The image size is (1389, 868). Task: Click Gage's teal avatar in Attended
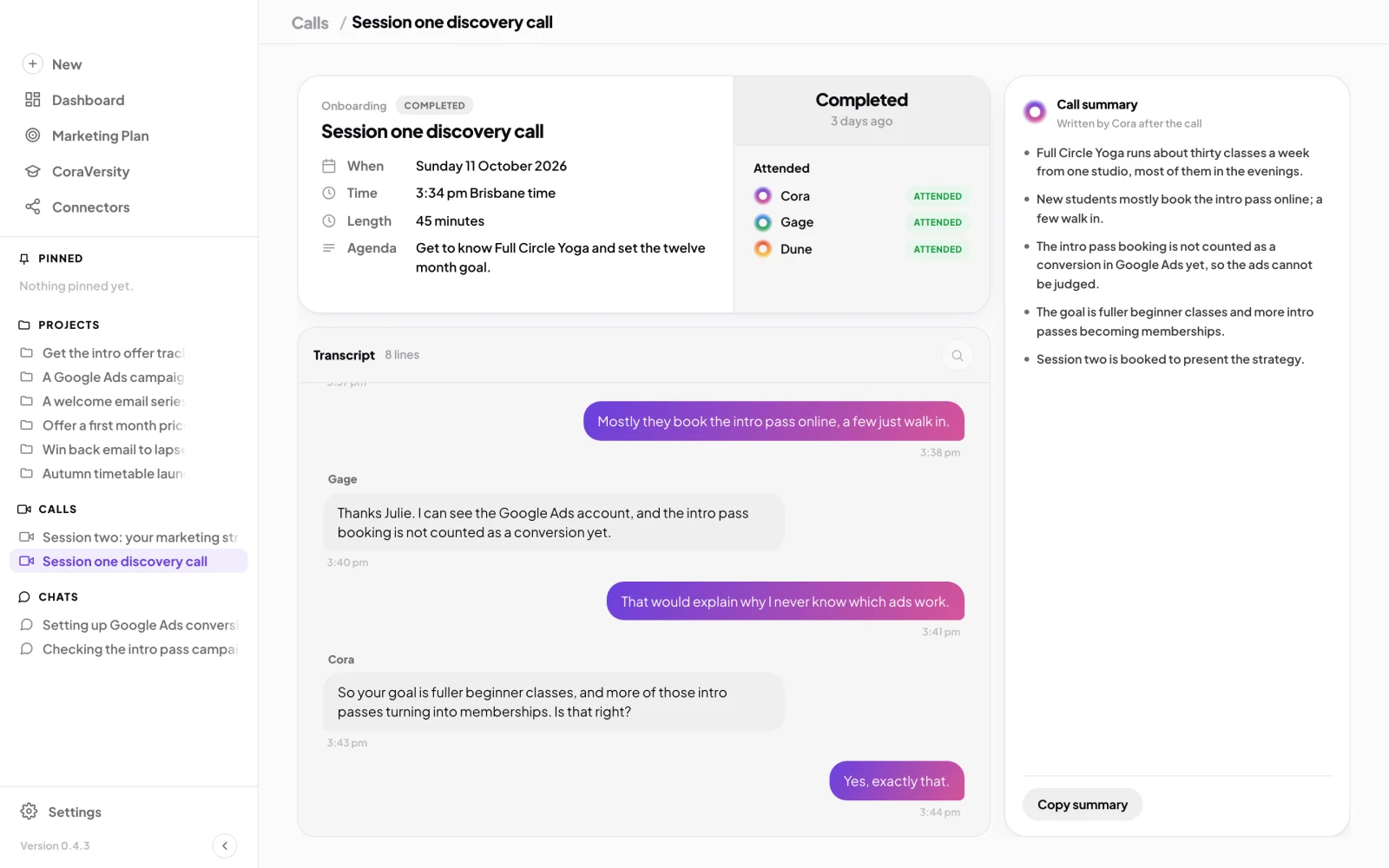763,223
